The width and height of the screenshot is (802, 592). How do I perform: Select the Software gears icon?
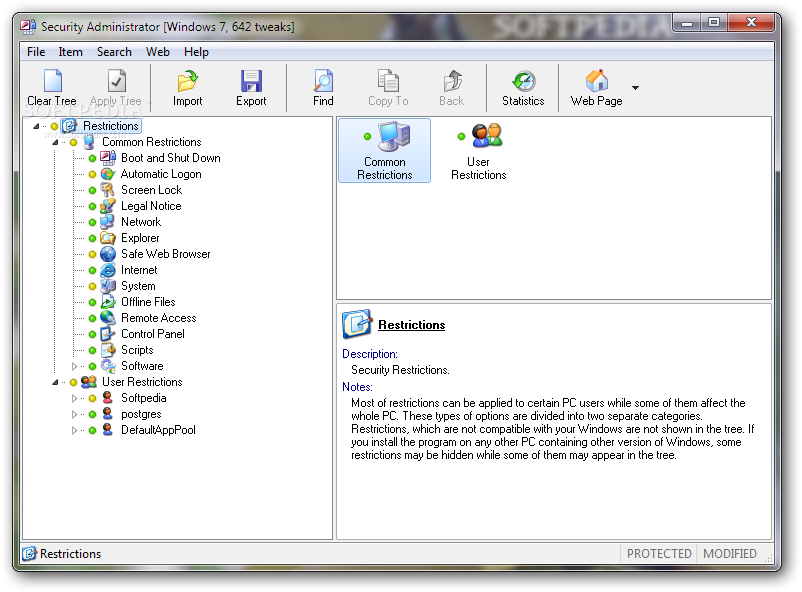click(x=108, y=366)
